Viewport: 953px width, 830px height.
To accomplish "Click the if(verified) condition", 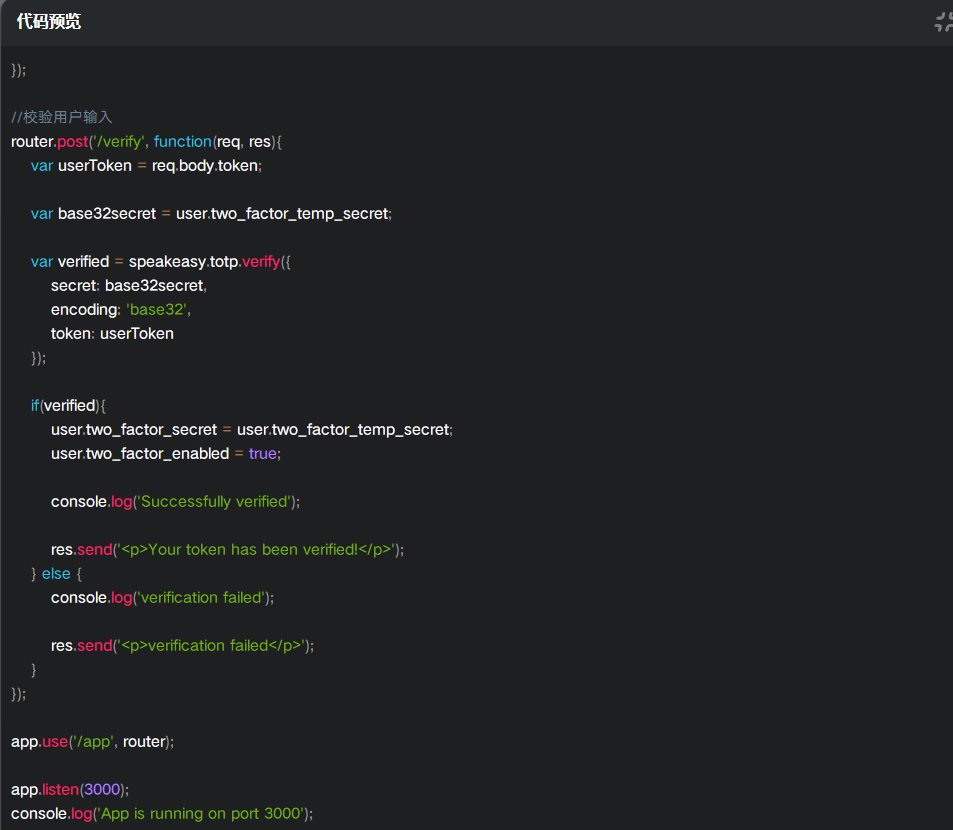I will point(68,406).
